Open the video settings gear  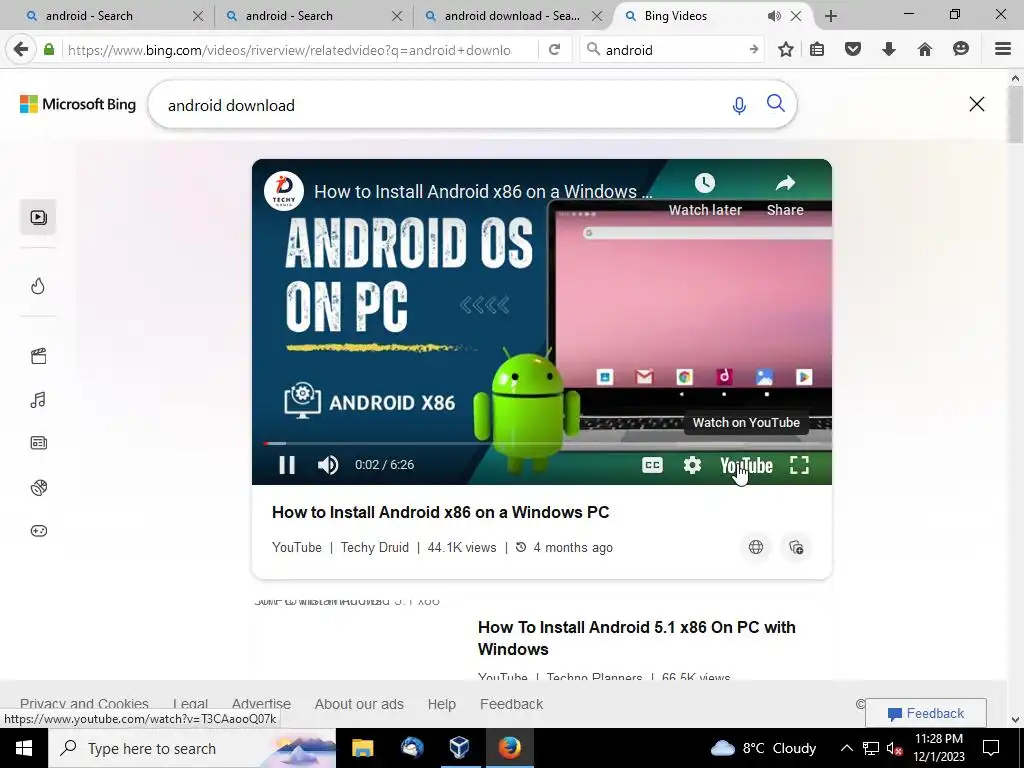point(692,465)
